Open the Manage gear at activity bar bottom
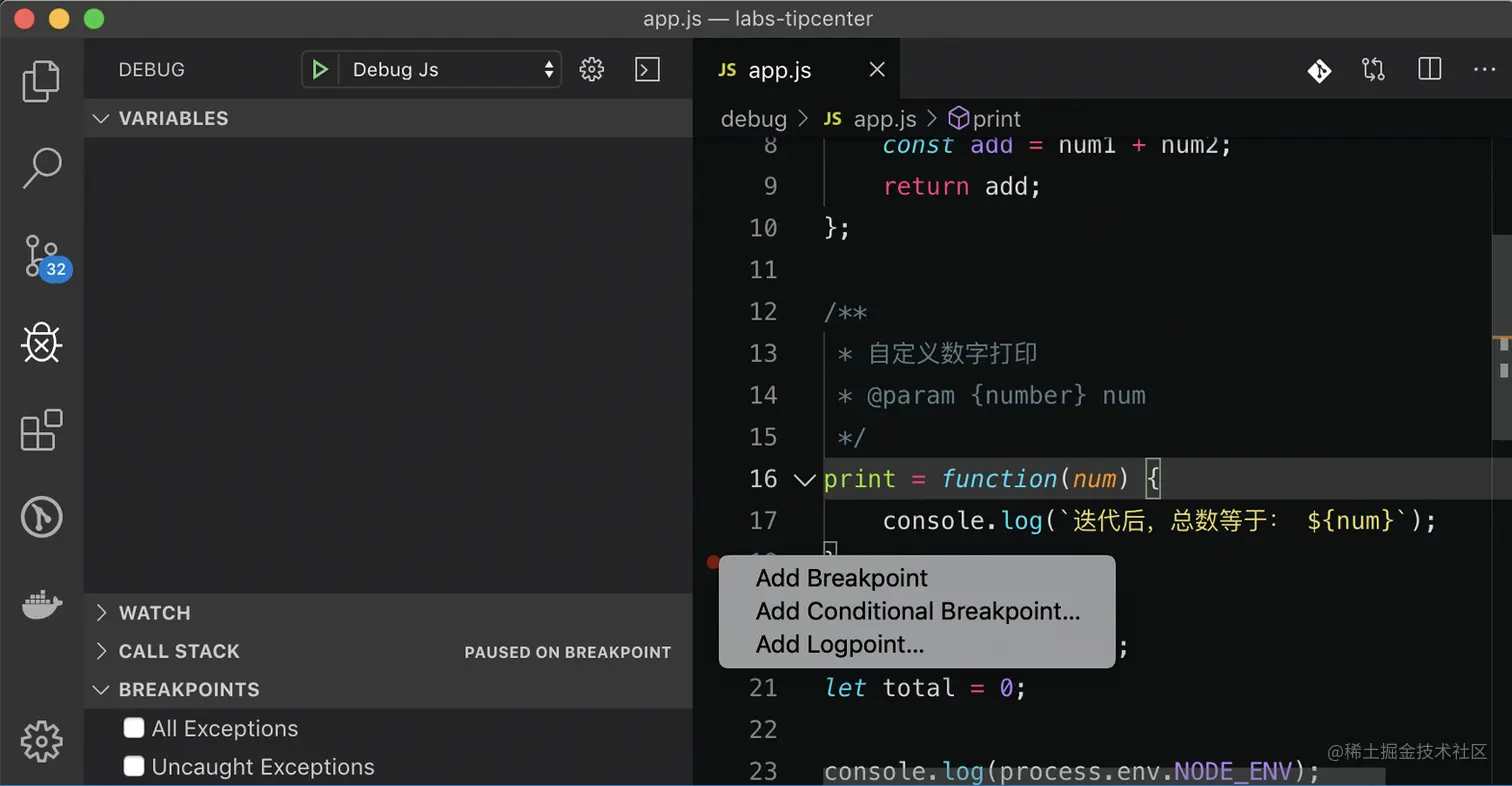Viewport: 1512px width, 786px height. click(x=41, y=741)
